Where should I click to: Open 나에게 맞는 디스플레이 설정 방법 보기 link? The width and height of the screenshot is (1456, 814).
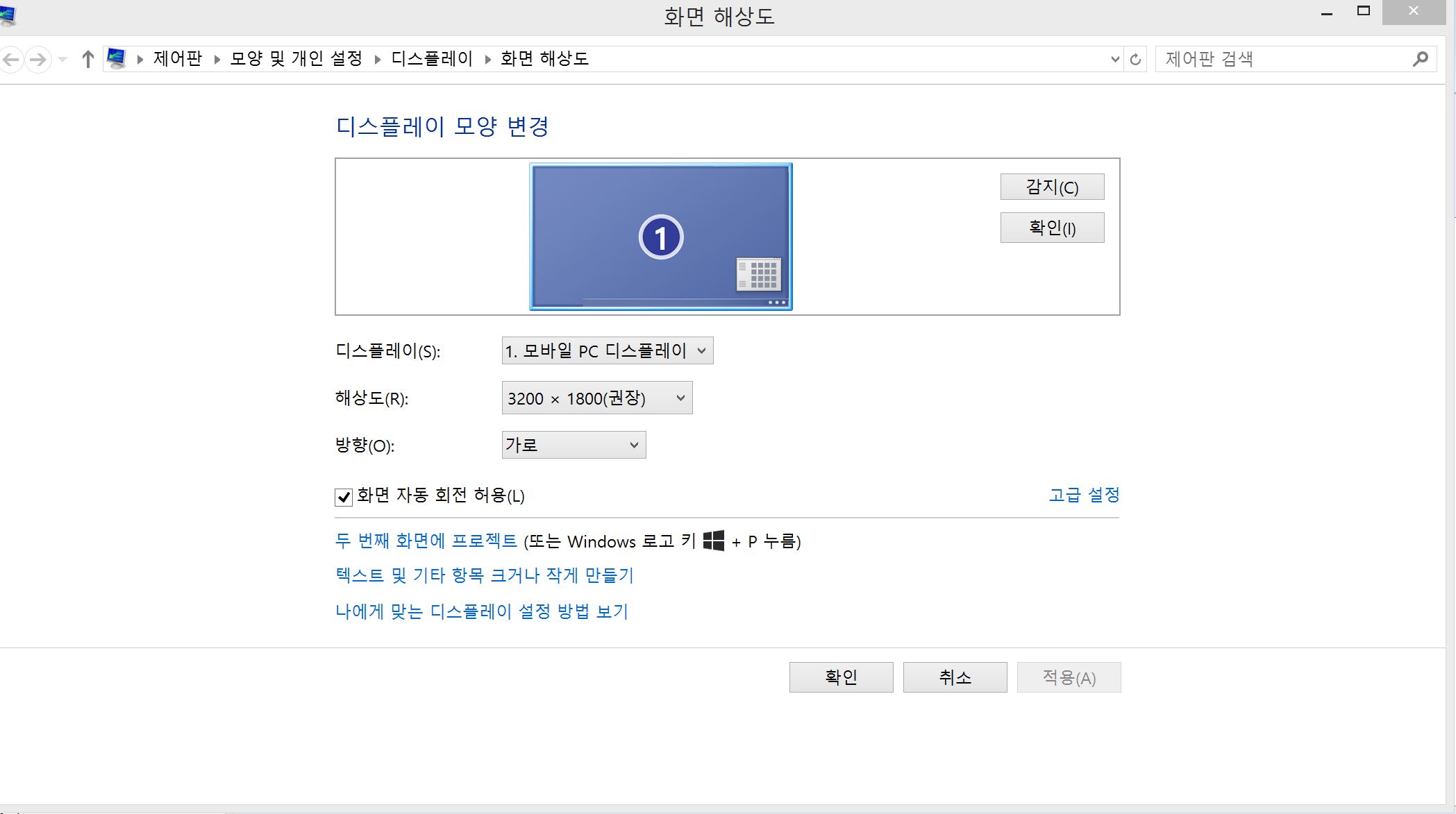pos(482,611)
